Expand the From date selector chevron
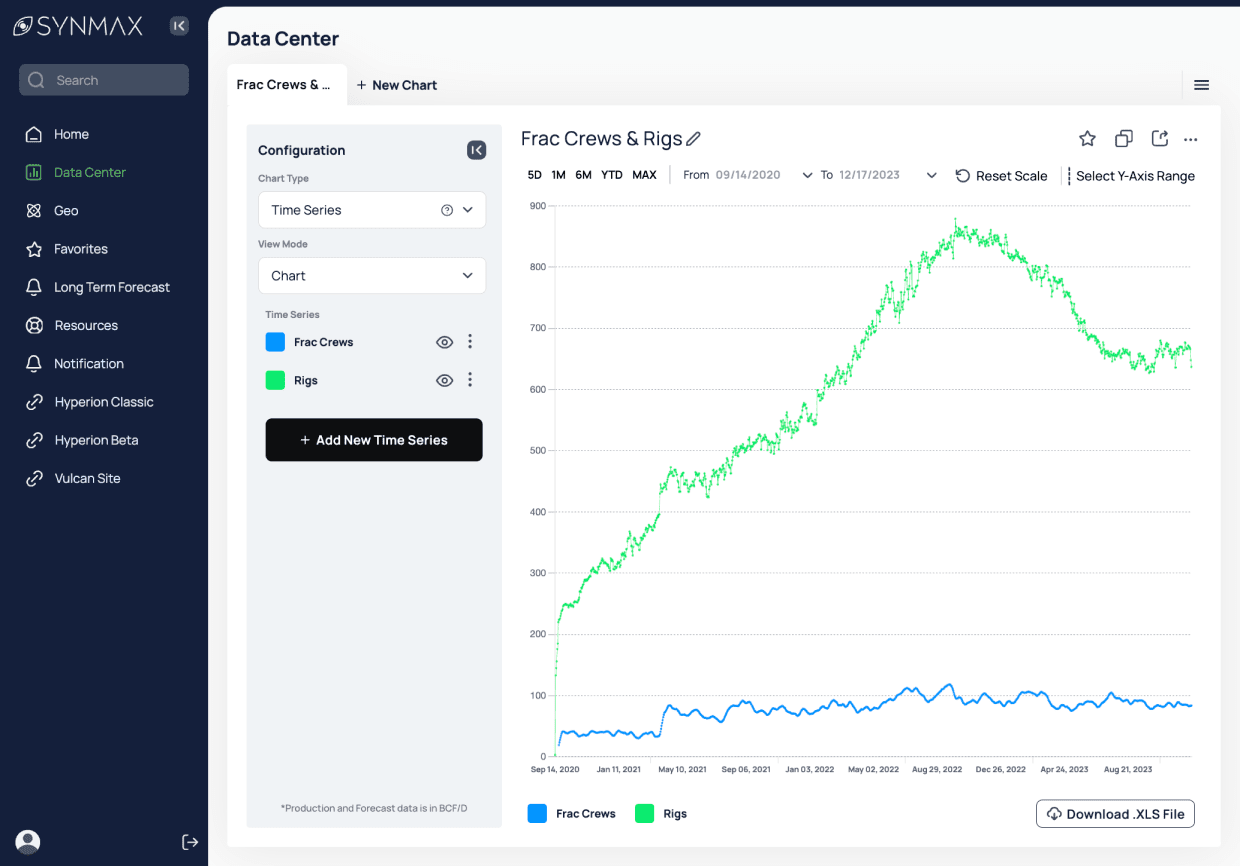1240x866 pixels. pos(807,174)
